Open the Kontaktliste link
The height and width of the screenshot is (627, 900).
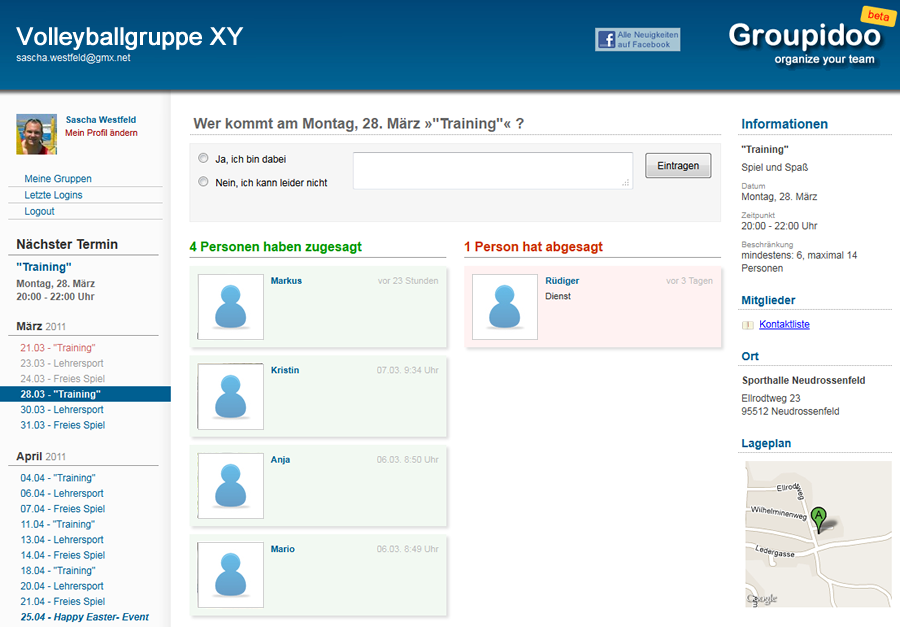[x=784, y=324]
